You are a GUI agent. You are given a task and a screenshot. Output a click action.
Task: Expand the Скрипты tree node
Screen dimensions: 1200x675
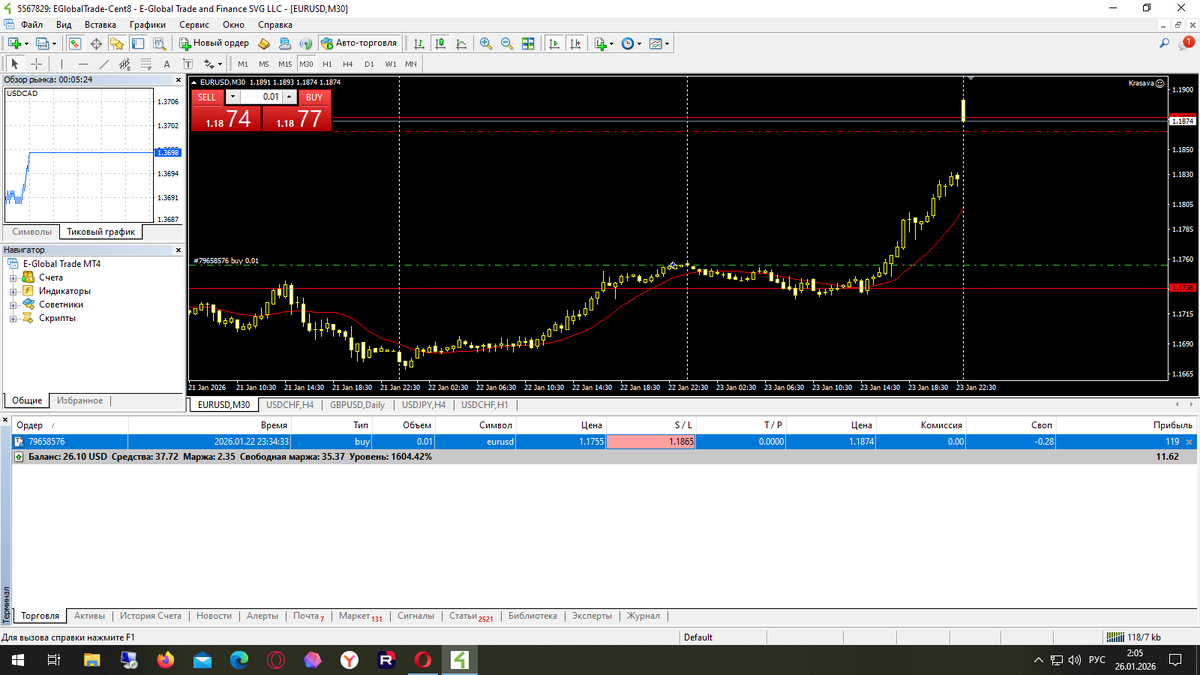(x=13, y=318)
